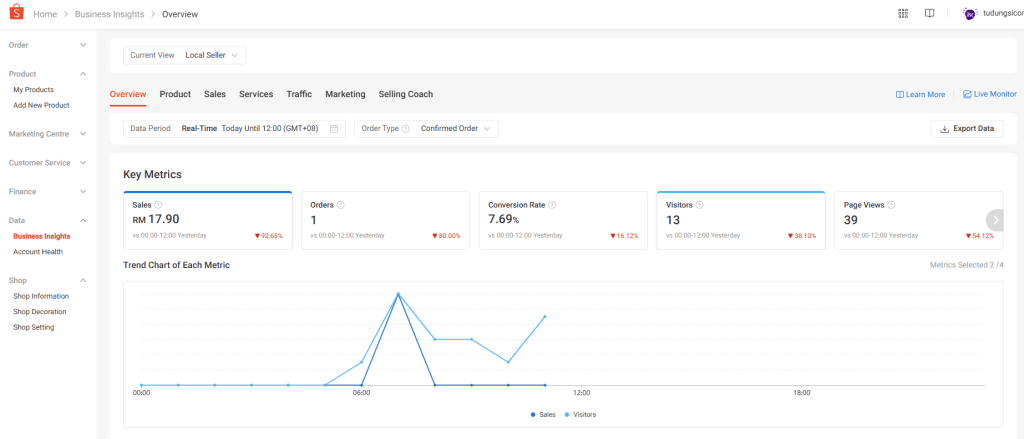Switch to the Overview tab

pos(128,94)
